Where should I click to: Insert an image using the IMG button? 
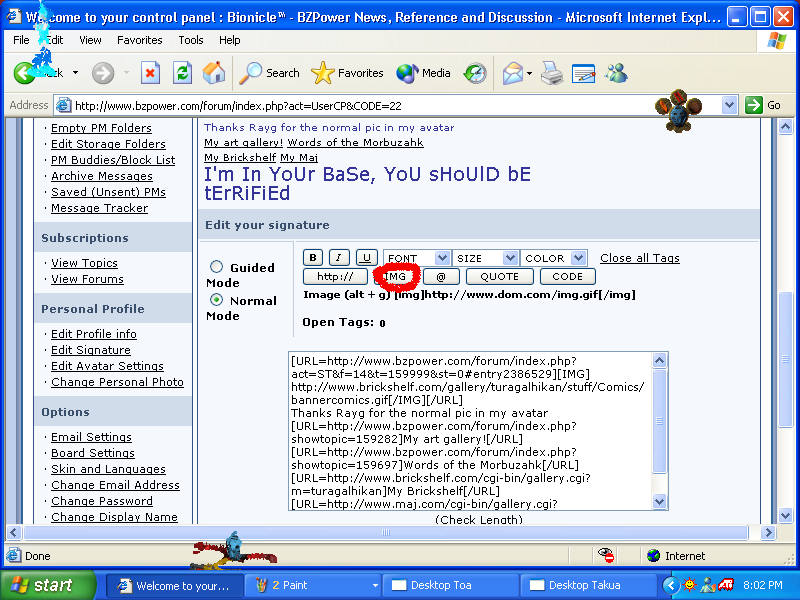tap(395, 276)
